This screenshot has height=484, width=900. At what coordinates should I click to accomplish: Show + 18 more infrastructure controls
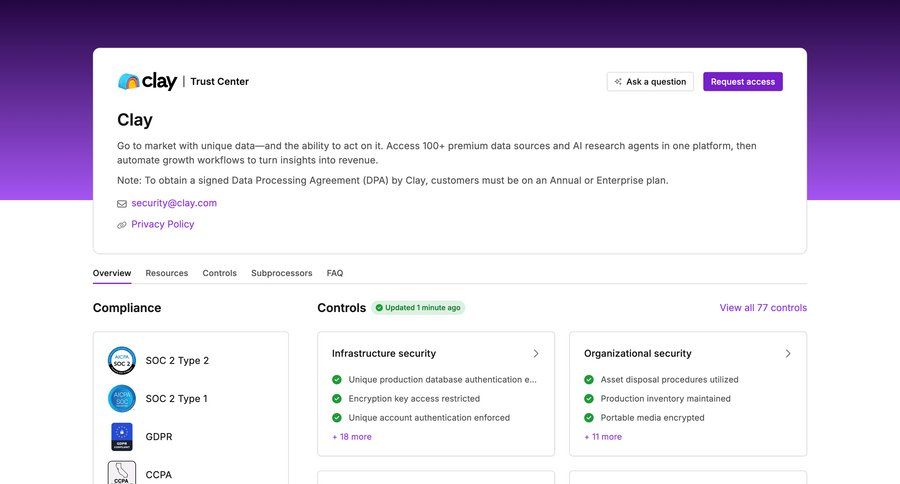pyautogui.click(x=352, y=437)
